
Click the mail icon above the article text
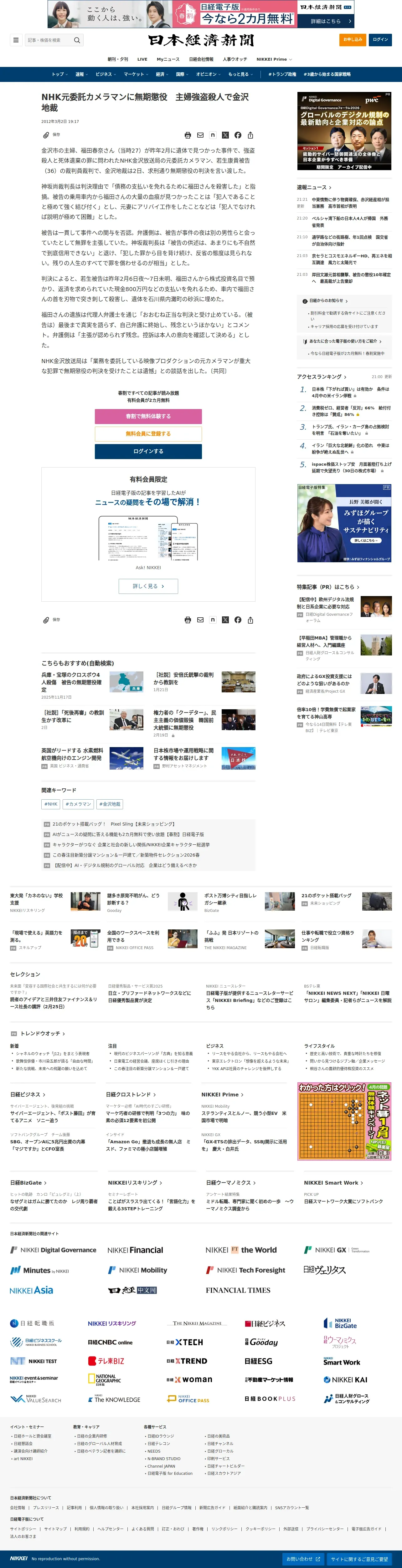tap(200, 135)
